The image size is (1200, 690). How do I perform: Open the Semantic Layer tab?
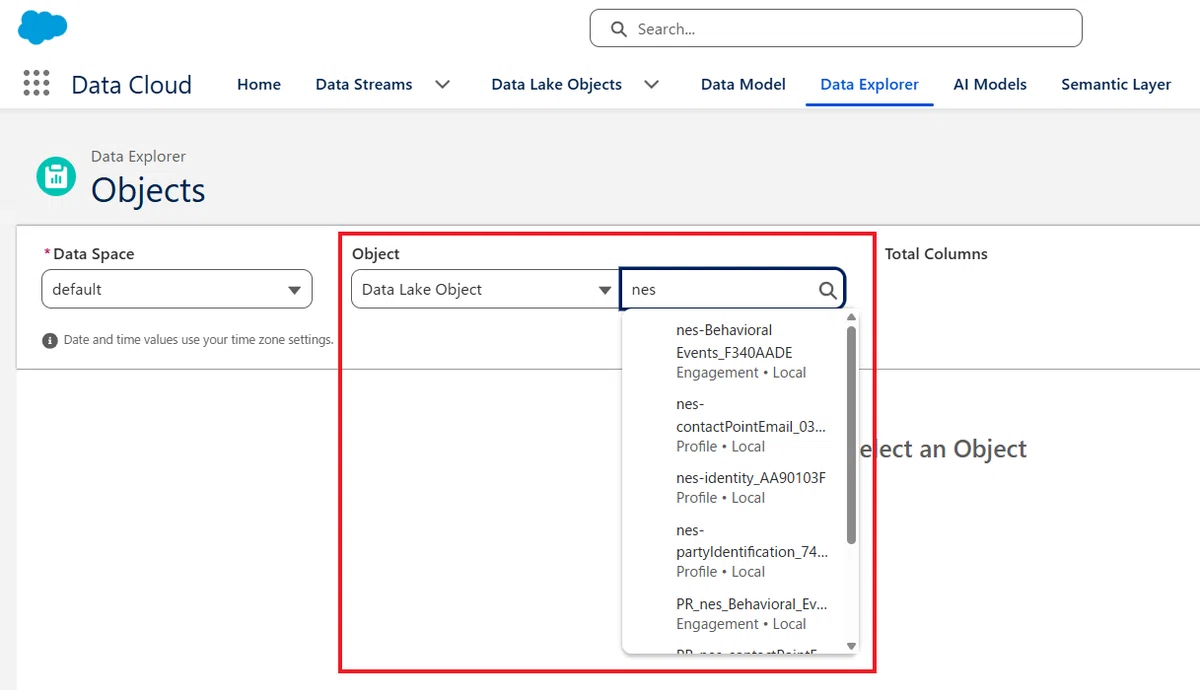1116,85
